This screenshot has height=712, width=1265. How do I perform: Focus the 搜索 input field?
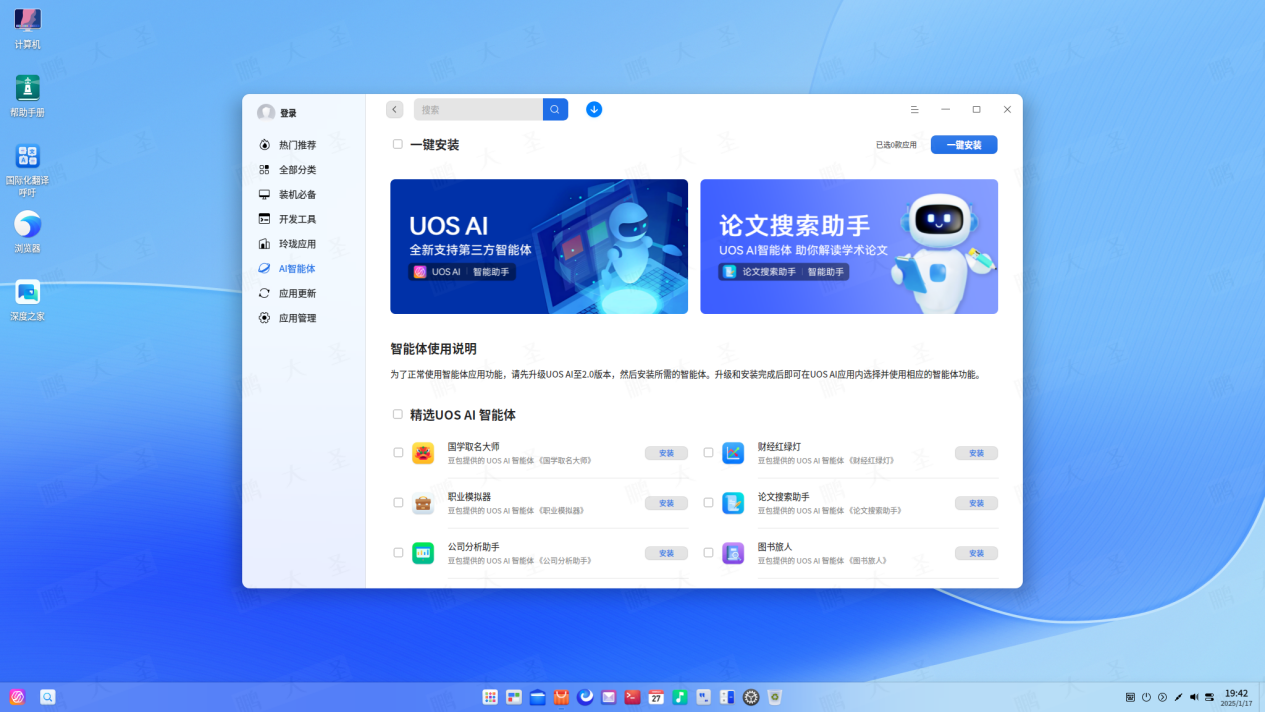[478, 110]
